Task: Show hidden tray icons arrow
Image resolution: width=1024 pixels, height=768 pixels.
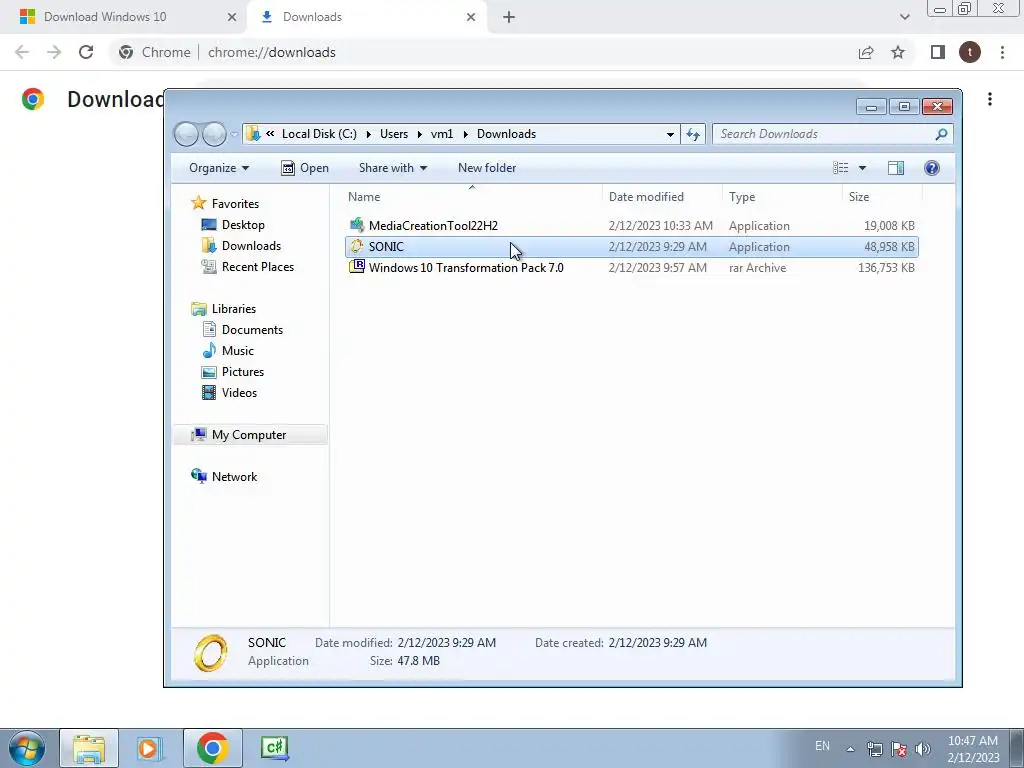Action: pyautogui.click(x=850, y=749)
